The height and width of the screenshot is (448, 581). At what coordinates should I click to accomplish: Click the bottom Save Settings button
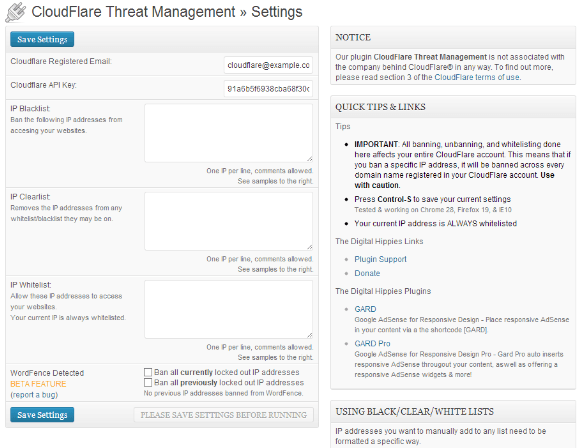pyautogui.click(x=42, y=415)
